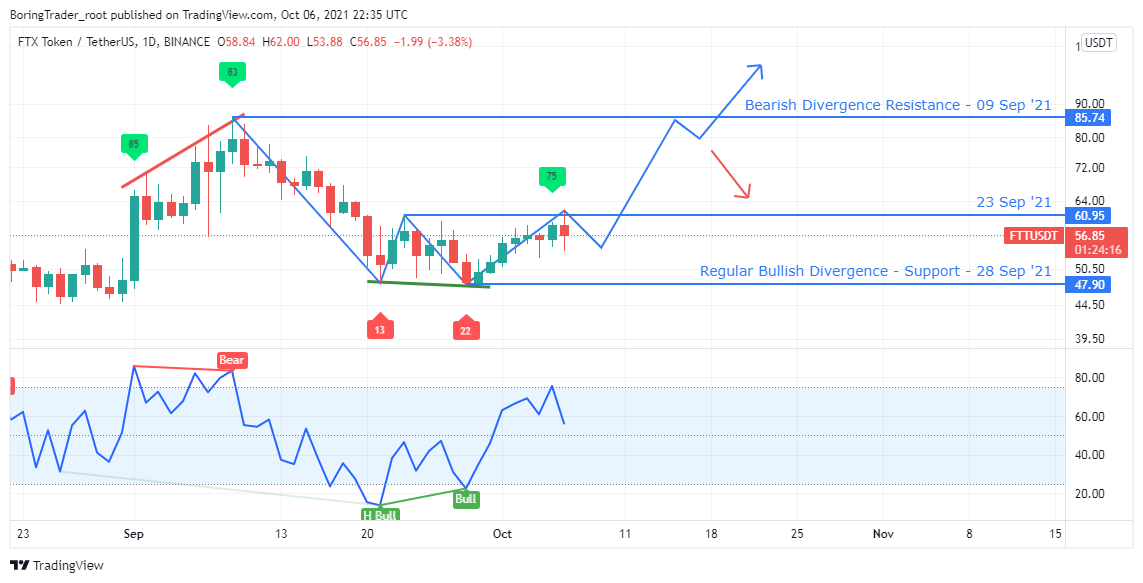Select the H Bull hidden divergence label
The image size is (1143, 583).
click(380, 514)
